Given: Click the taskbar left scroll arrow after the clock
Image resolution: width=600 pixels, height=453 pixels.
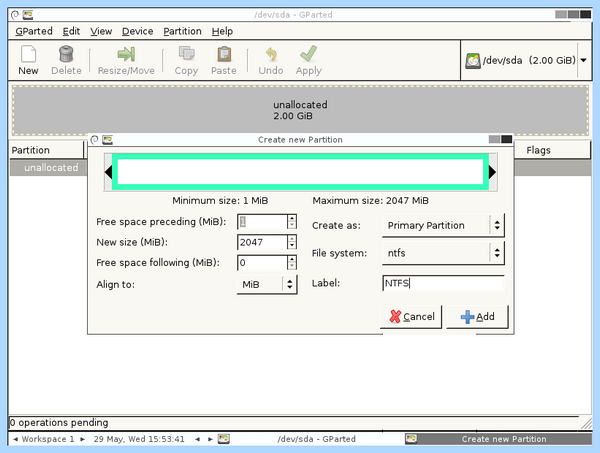Looking at the screenshot, I should [197, 439].
